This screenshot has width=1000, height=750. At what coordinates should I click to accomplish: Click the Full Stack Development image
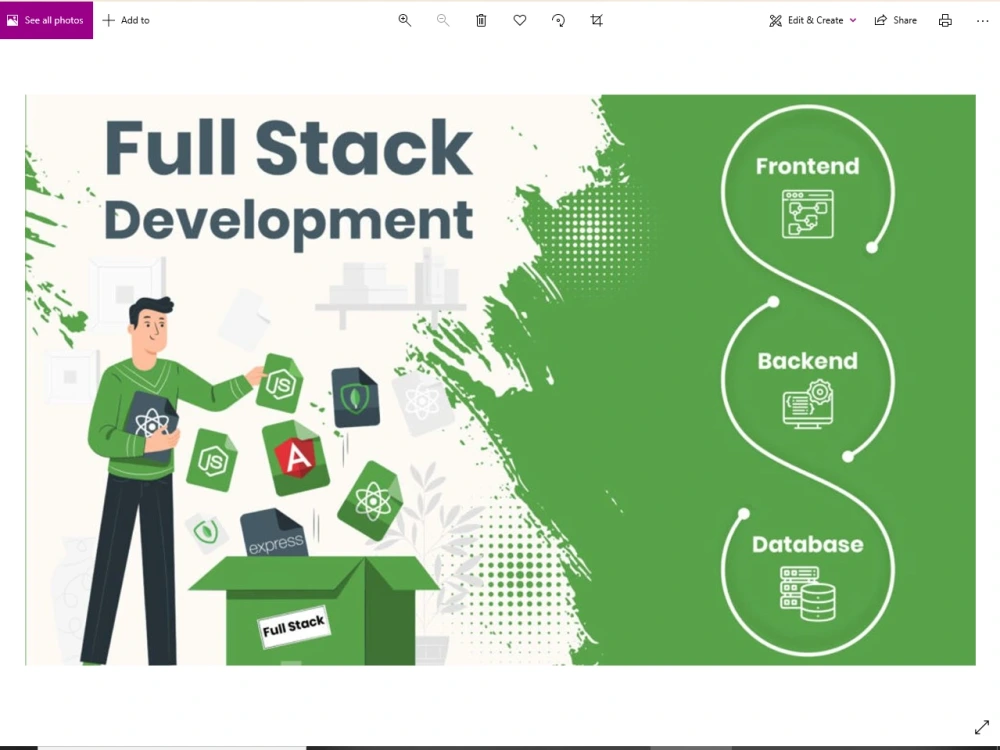coord(500,380)
